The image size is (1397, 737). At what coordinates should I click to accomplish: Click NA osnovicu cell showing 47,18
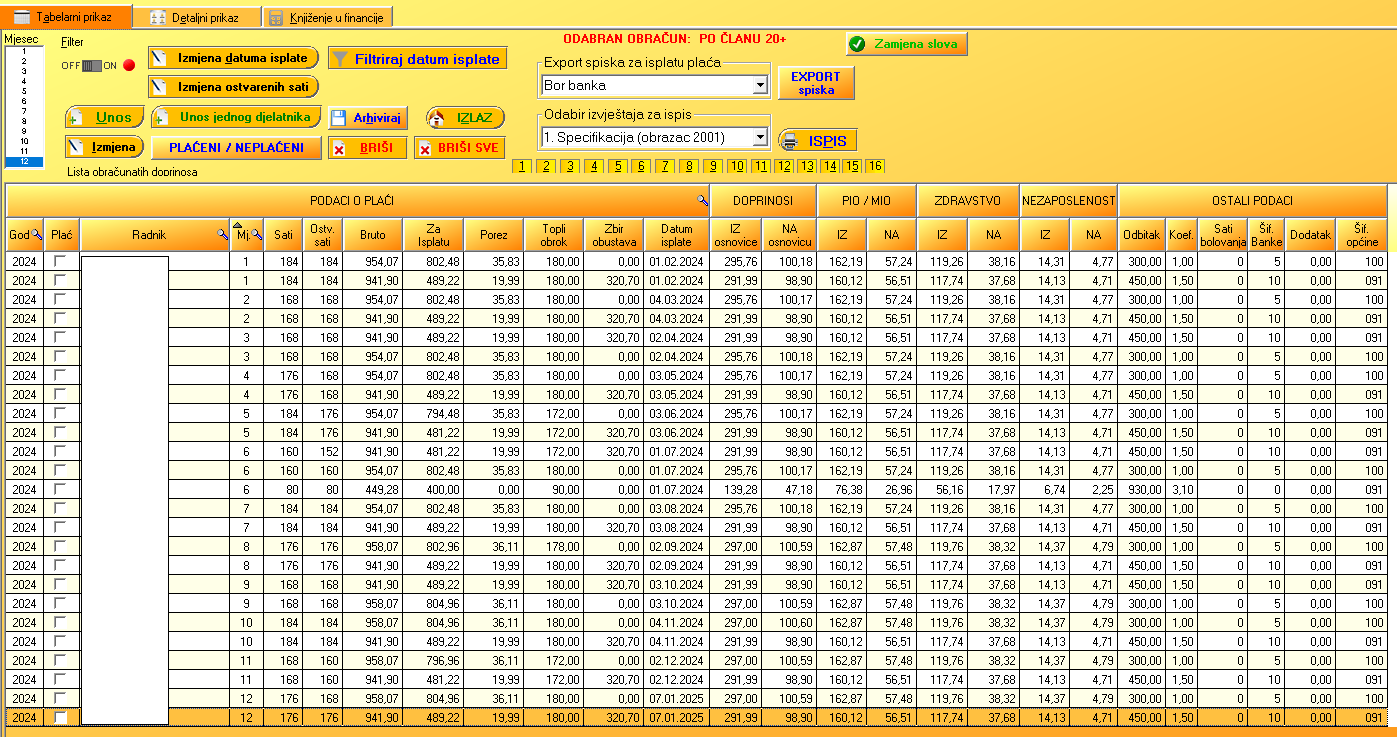pyautogui.click(x=791, y=489)
